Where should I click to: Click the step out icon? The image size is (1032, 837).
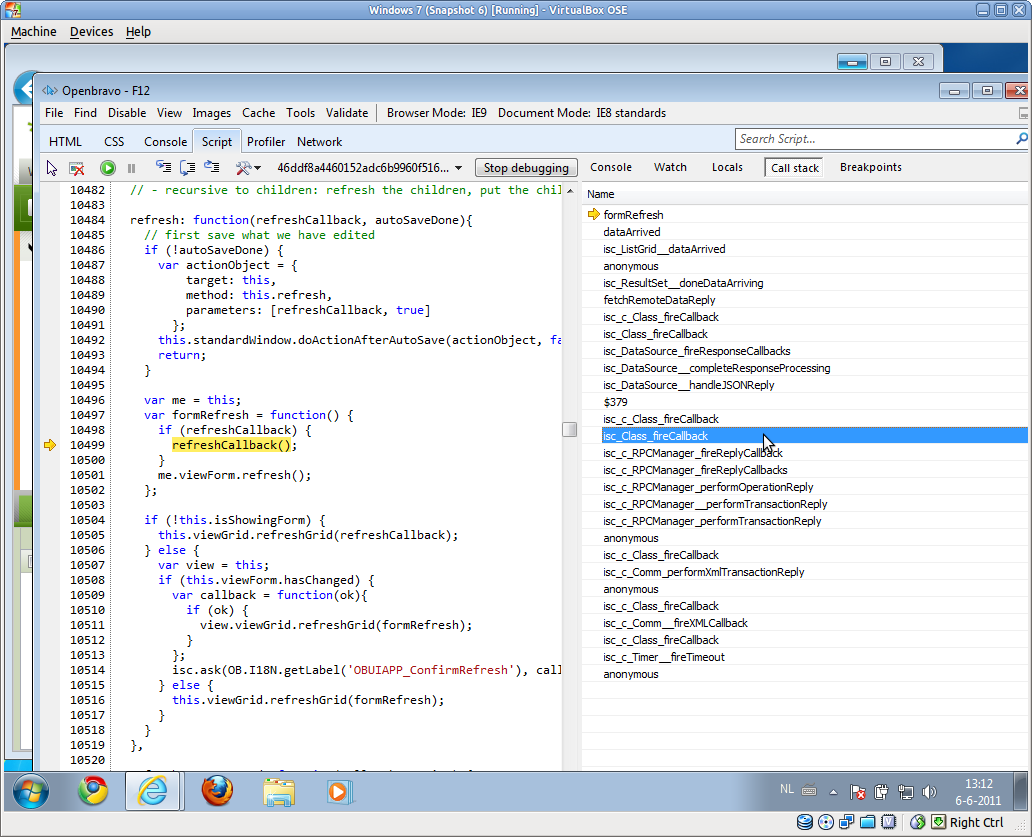(211, 168)
